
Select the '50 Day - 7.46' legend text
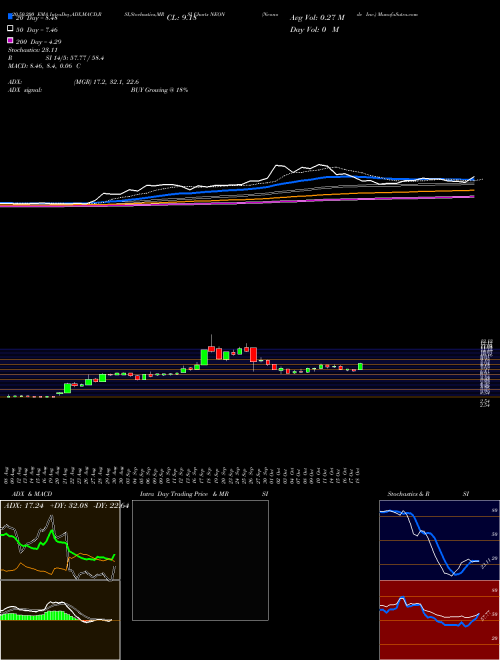37,30
